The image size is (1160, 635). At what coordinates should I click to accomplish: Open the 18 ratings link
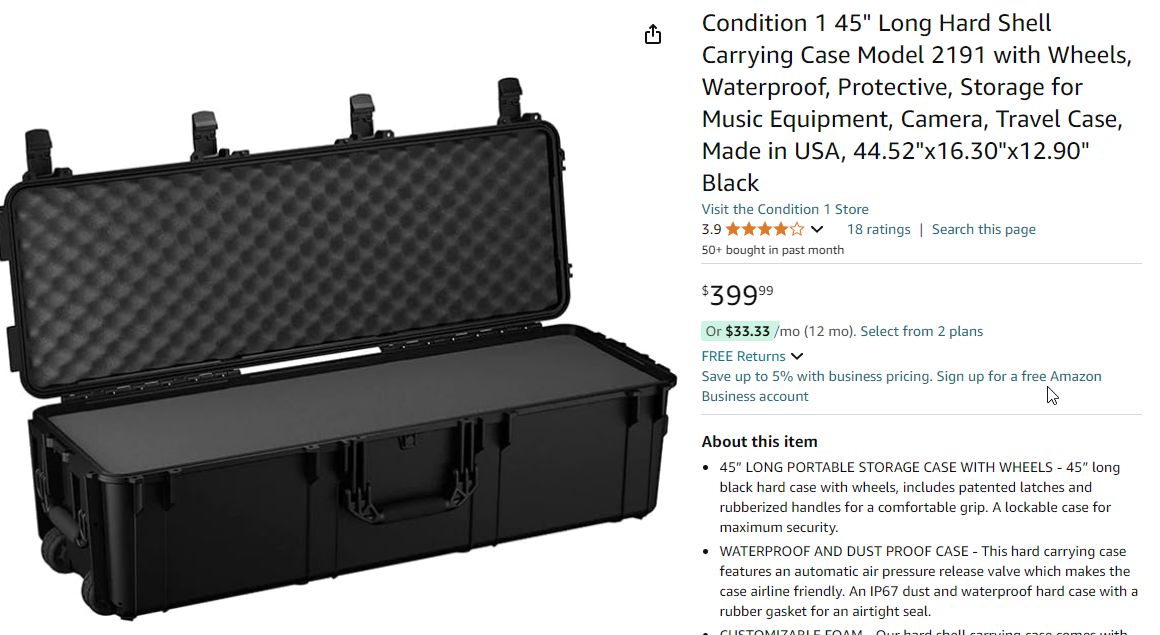click(x=878, y=229)
